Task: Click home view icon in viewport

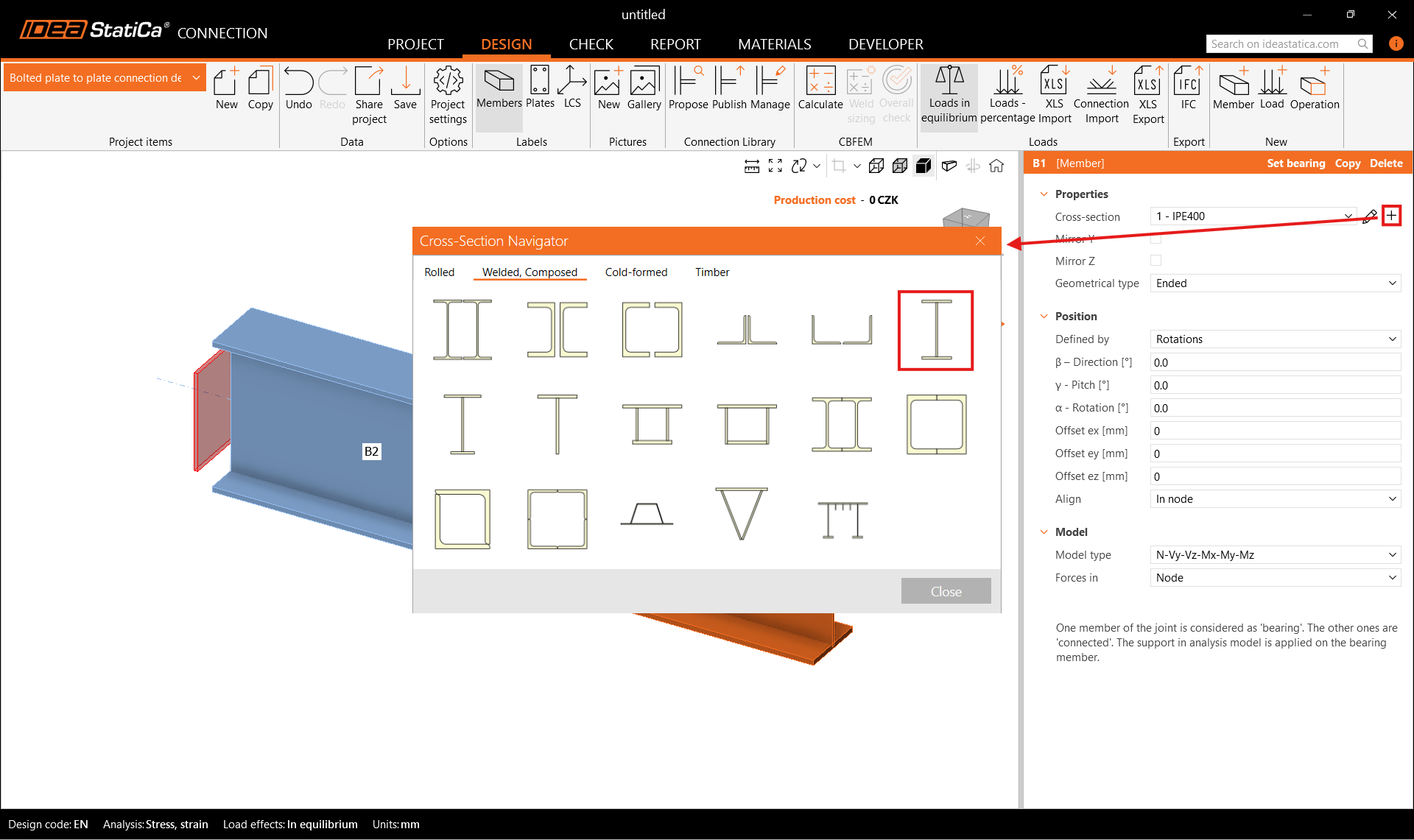Action: (996, 166)
